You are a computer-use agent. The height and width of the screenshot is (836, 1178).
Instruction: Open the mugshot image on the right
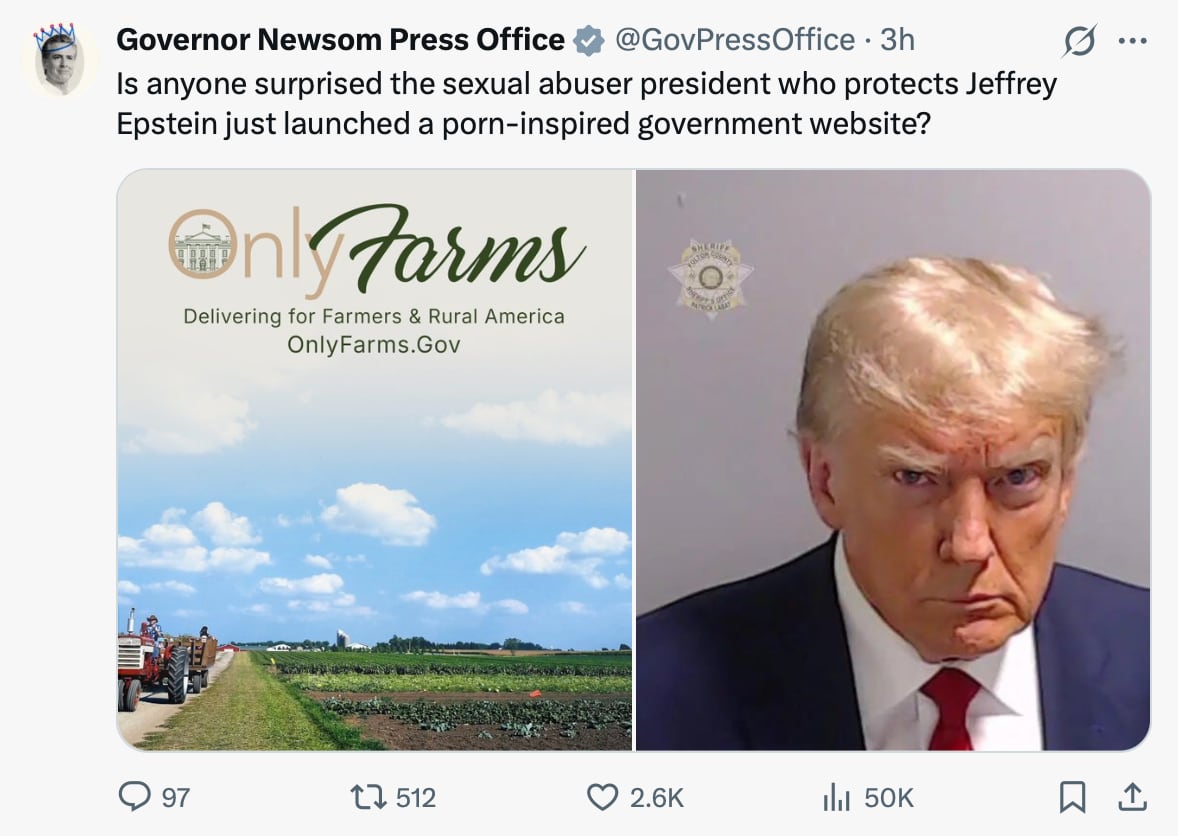(893, 460)
